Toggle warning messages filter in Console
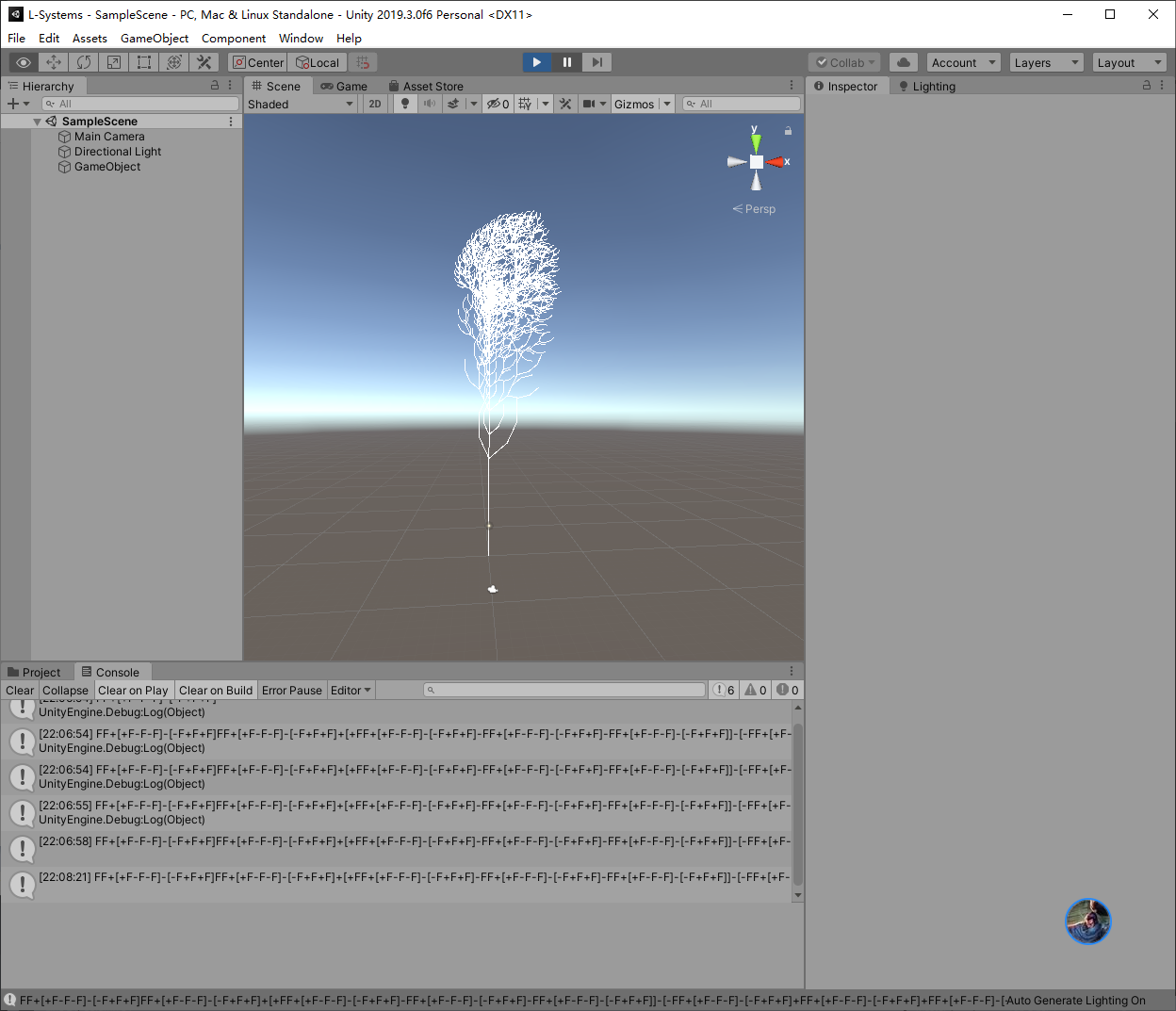 756,690
